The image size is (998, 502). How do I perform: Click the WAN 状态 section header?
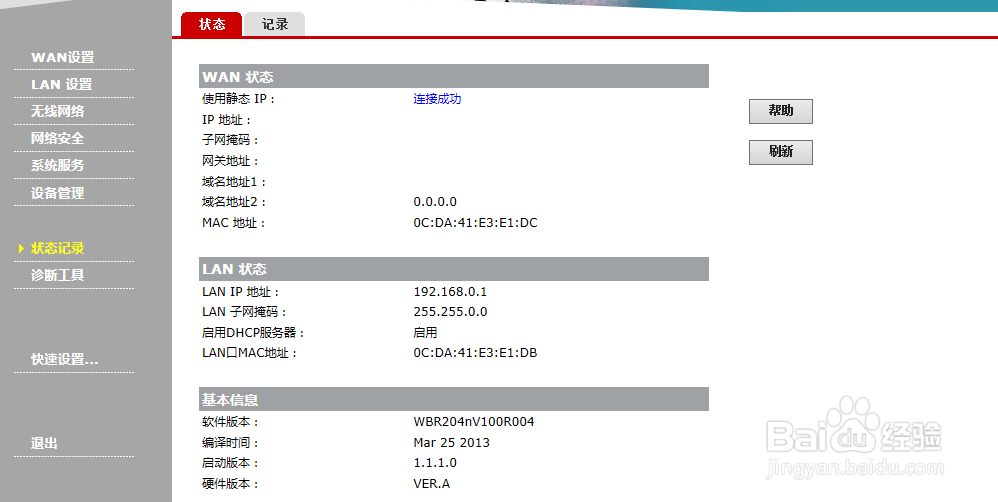coord(454,76)
